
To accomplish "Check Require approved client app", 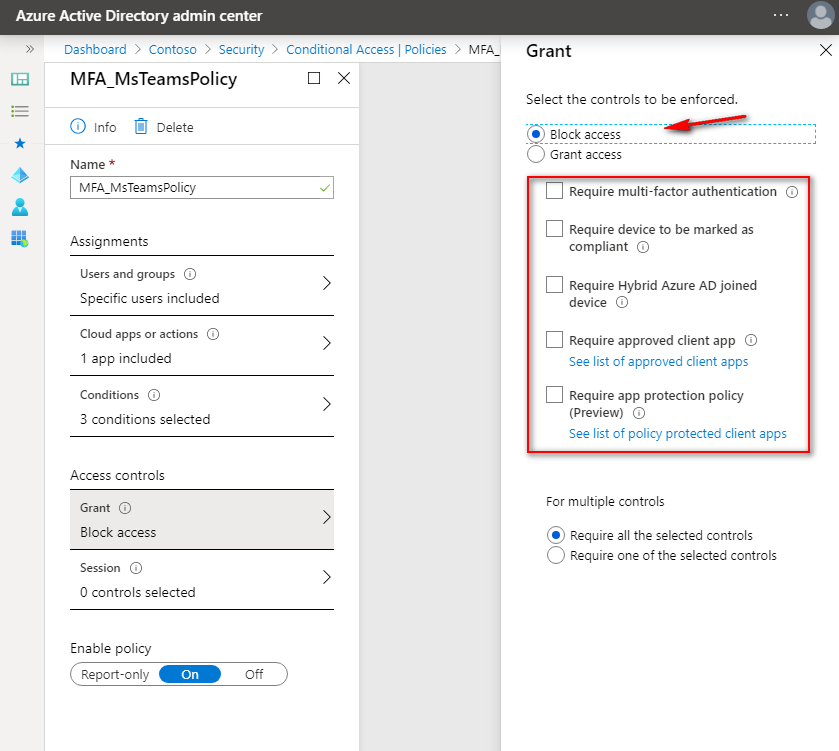I will pyautogui.click(x=554, y=340).
